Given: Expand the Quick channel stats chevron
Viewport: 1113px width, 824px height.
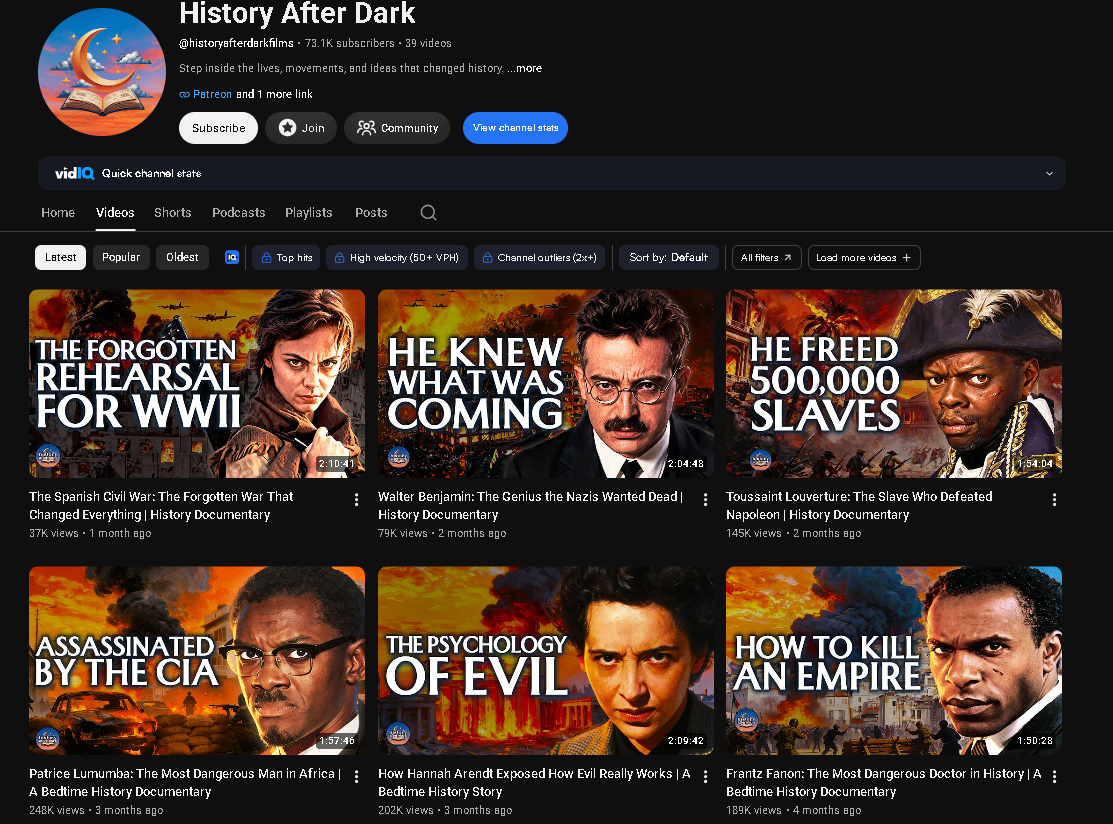Looking at the screenshot, I should point(1049,173).
